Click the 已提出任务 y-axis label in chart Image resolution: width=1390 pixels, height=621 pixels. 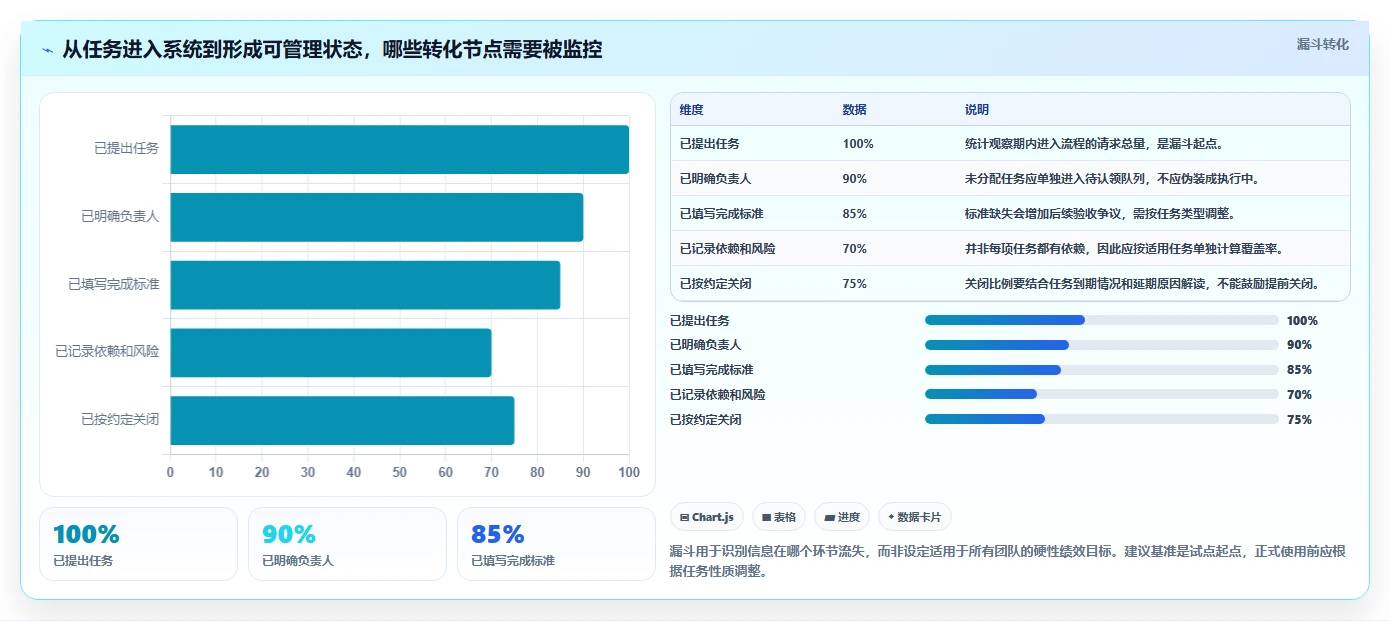click(x=126, y=149)
